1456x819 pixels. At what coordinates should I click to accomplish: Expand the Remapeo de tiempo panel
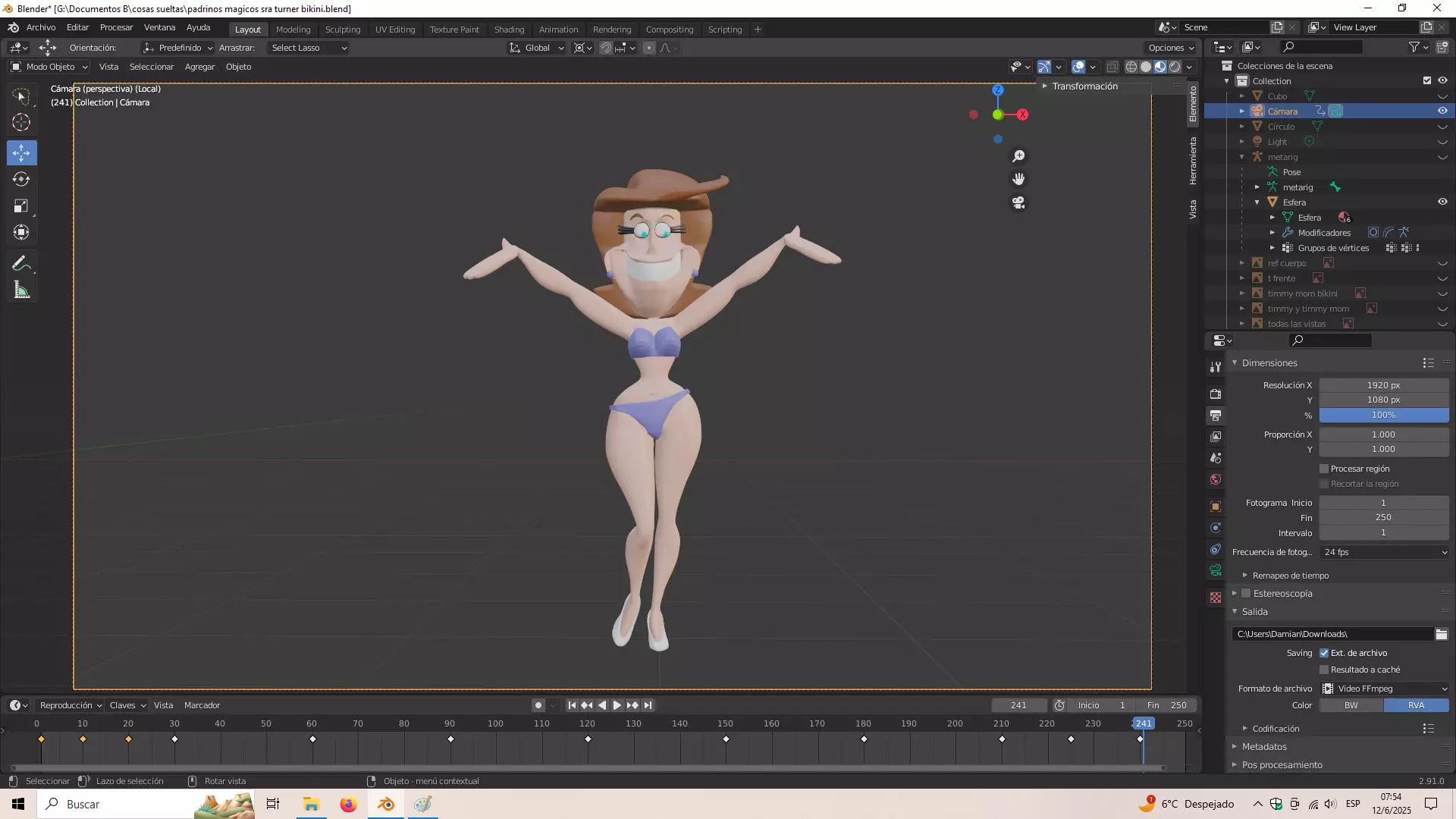click(1290, 576)
